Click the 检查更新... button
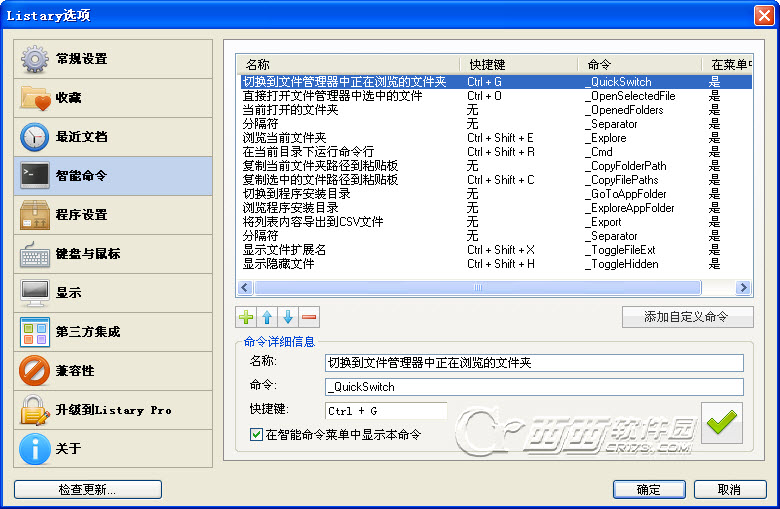Image resolution: width=780 pixels, height=509 pixels. click(x=88, y=490)
